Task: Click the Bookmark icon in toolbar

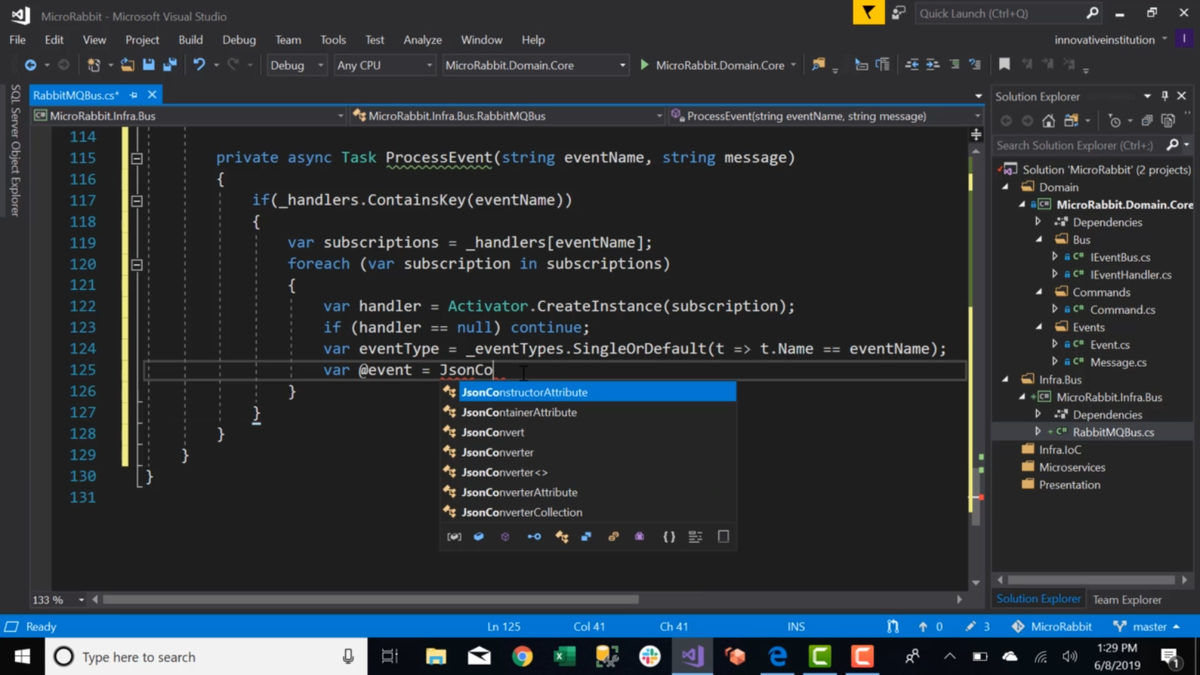Action: pyautogui.click(x=1004, y=65)
